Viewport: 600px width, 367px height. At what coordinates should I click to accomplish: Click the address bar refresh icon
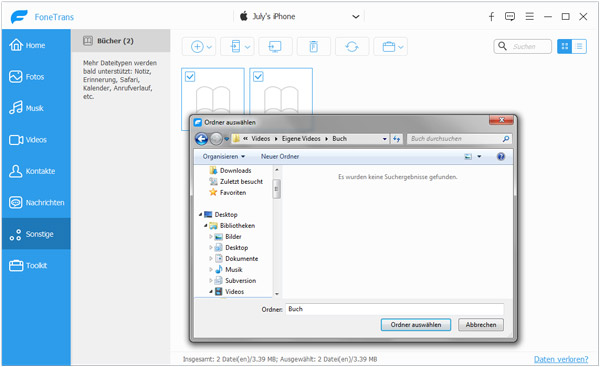pos(396,139)
